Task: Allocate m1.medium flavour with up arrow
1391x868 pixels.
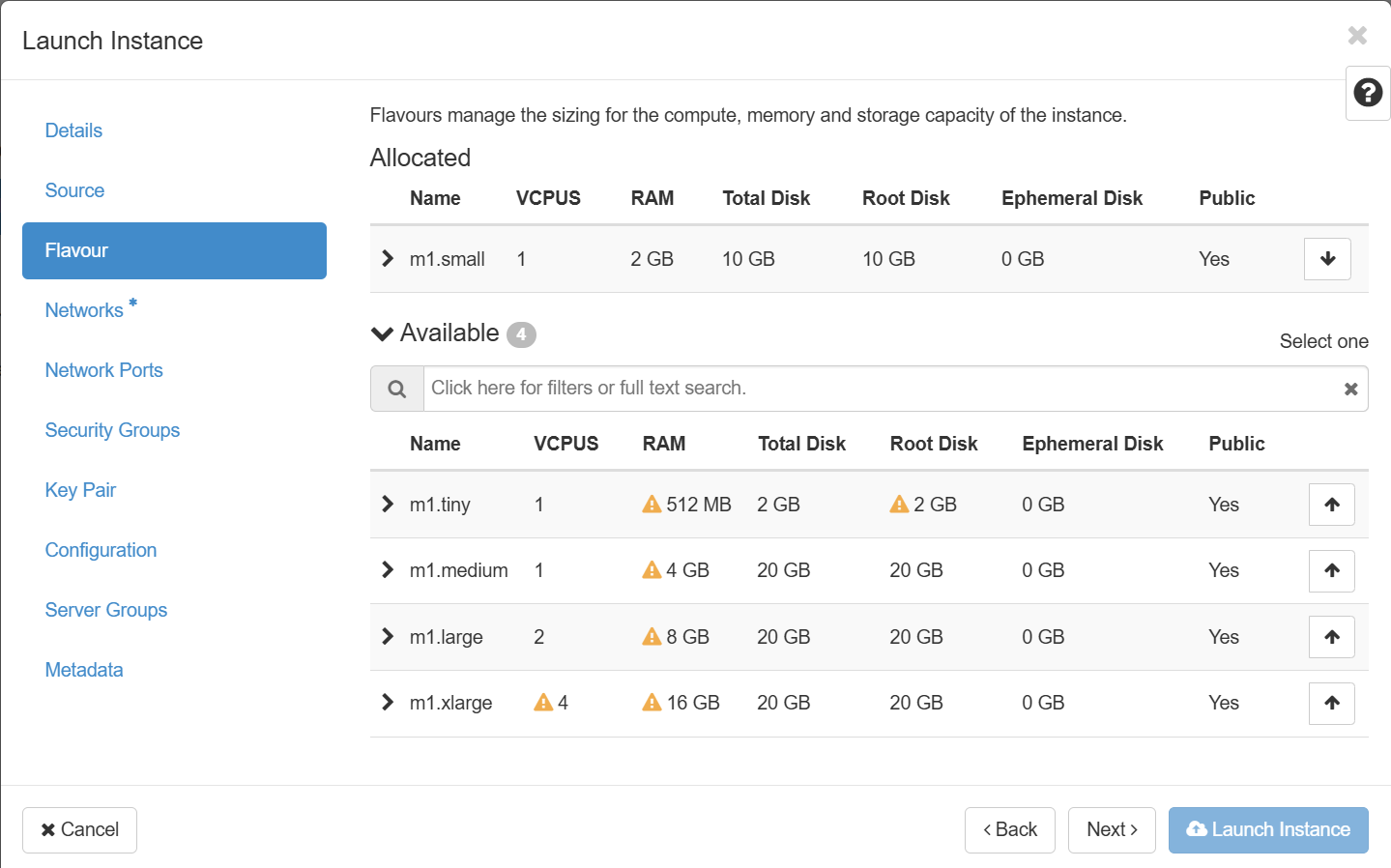Action: [x=1331, y=570]
